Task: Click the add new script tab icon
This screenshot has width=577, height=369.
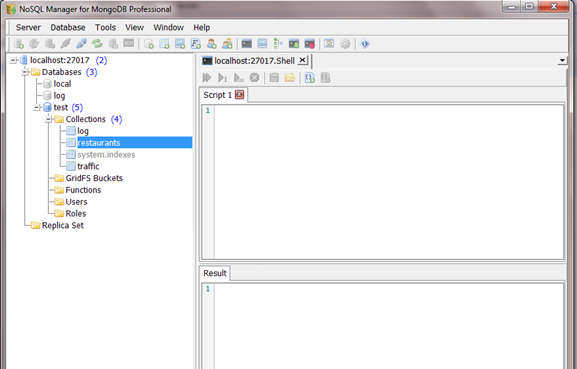Action: (x=310, y=78)
